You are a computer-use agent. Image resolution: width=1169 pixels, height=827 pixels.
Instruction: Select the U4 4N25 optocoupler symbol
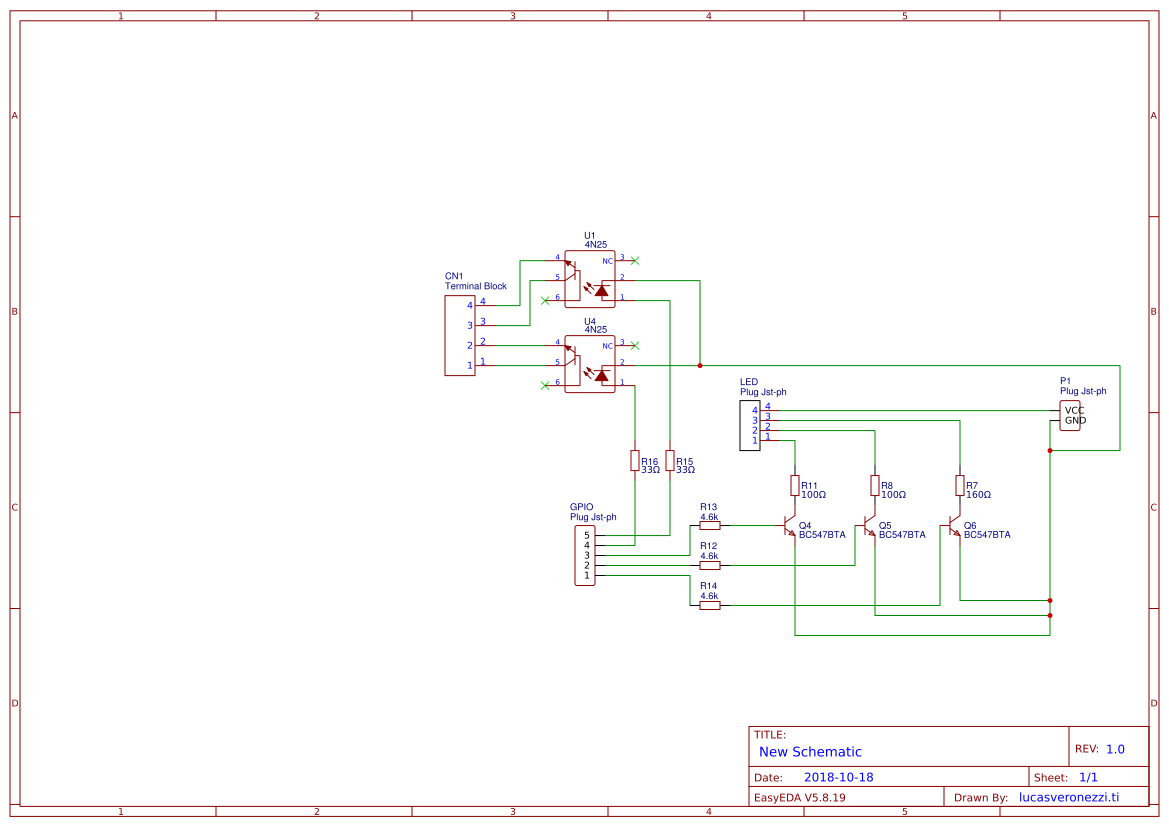point(592,363)
